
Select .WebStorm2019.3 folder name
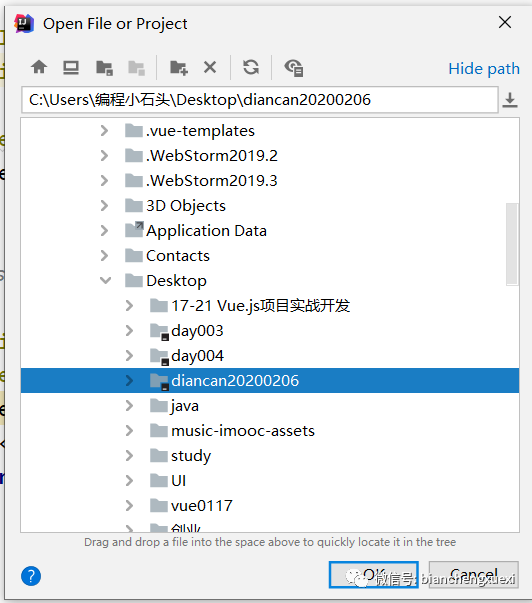pos(212,181)
